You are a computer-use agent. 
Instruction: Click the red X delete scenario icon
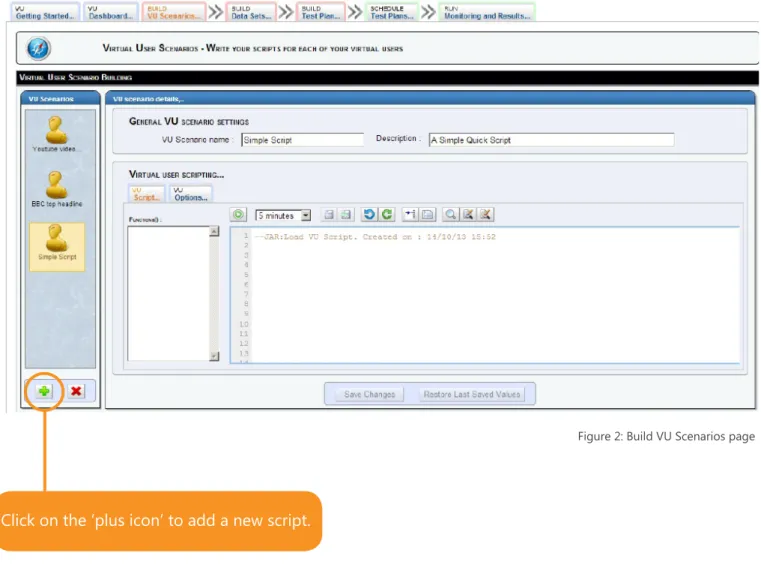click(76, 391)
